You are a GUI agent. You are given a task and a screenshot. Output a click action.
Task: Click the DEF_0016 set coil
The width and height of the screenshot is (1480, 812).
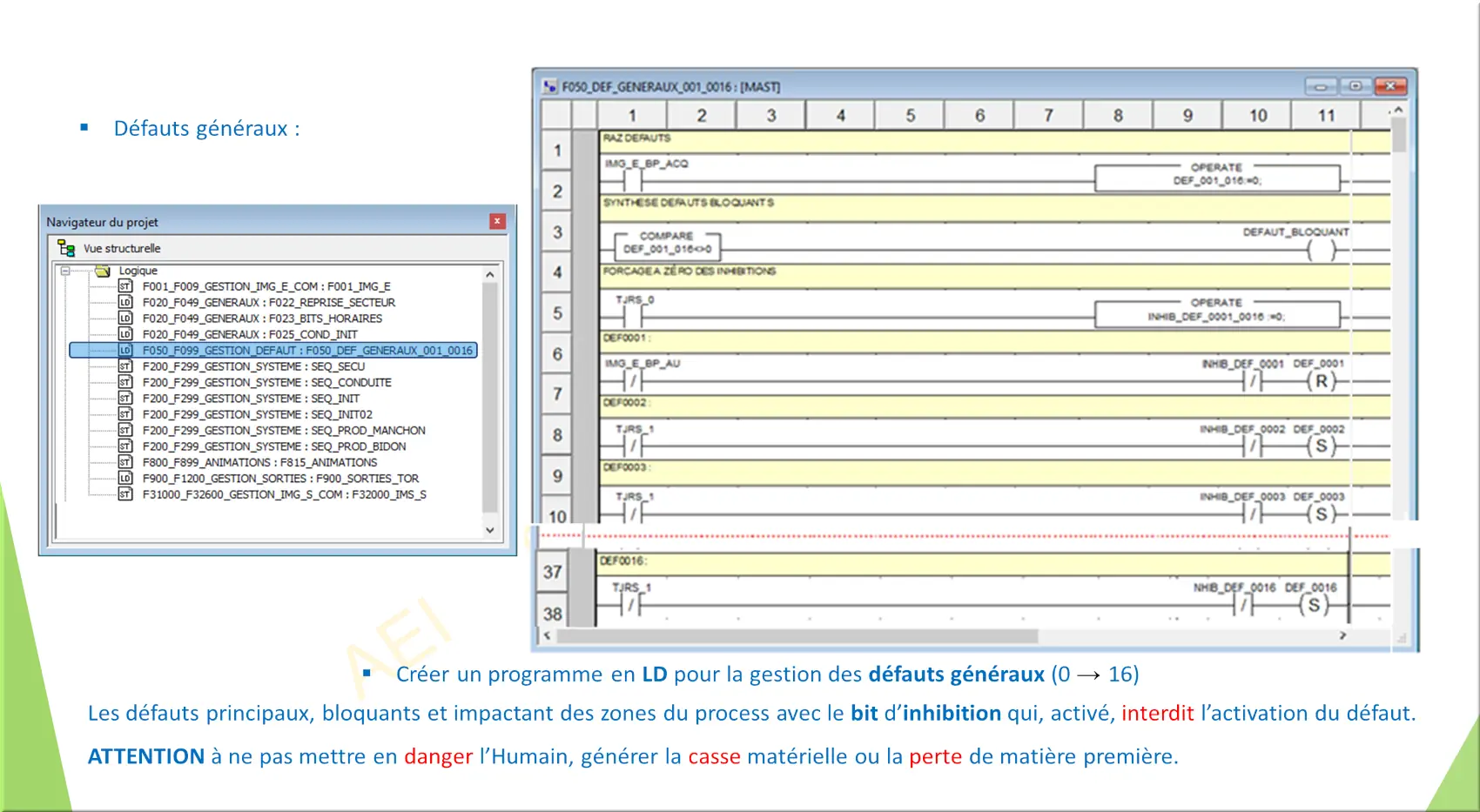[x=1314, y=605]
